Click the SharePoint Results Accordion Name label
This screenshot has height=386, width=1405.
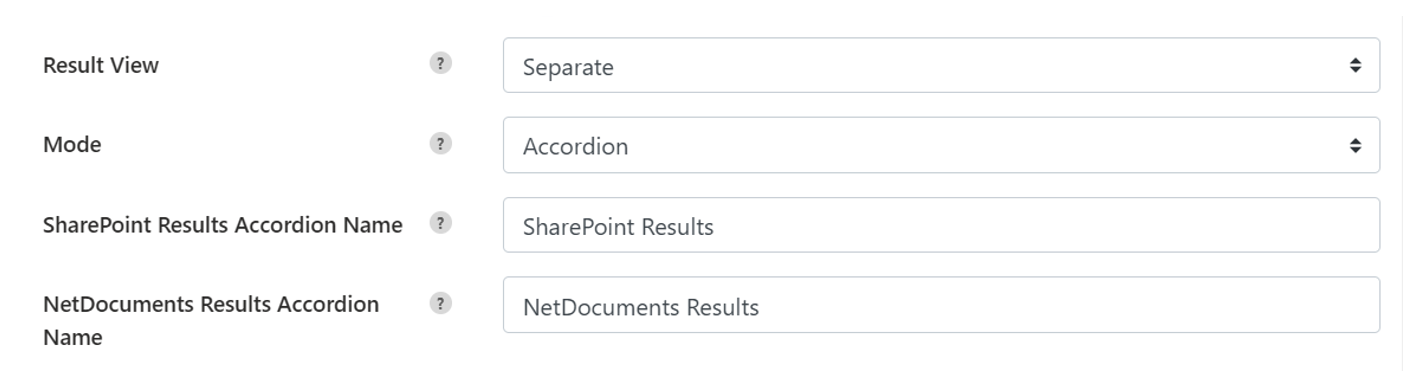pos(223,225)
